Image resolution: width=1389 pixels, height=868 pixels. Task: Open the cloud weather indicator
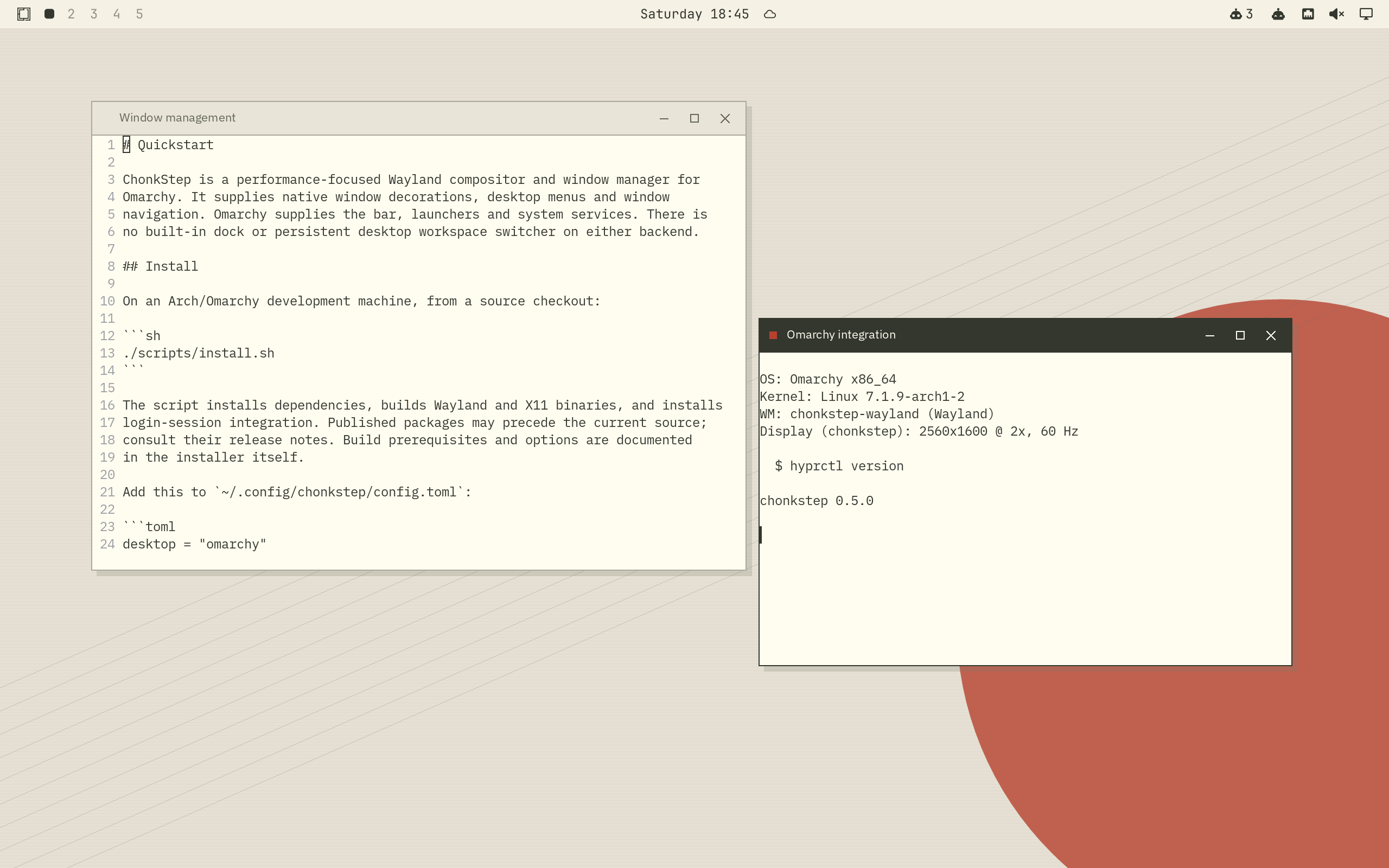[770, 14]
